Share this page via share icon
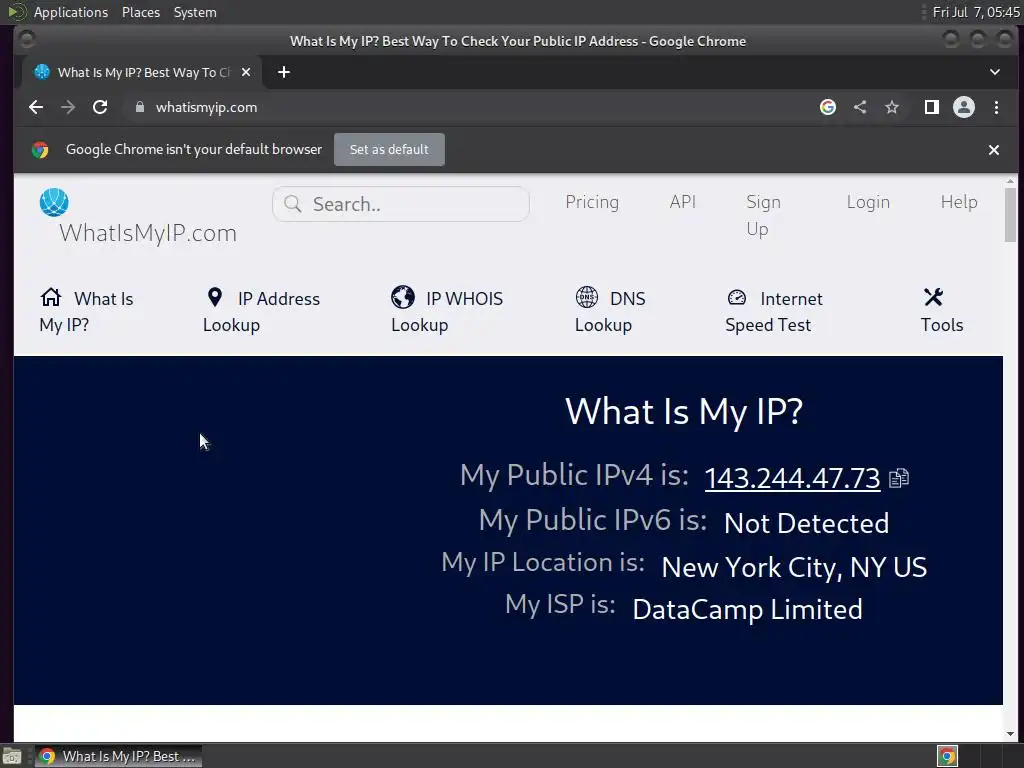Image resolution: width=1024 pixels, height=768 pixels. click(x=860, y=107)
